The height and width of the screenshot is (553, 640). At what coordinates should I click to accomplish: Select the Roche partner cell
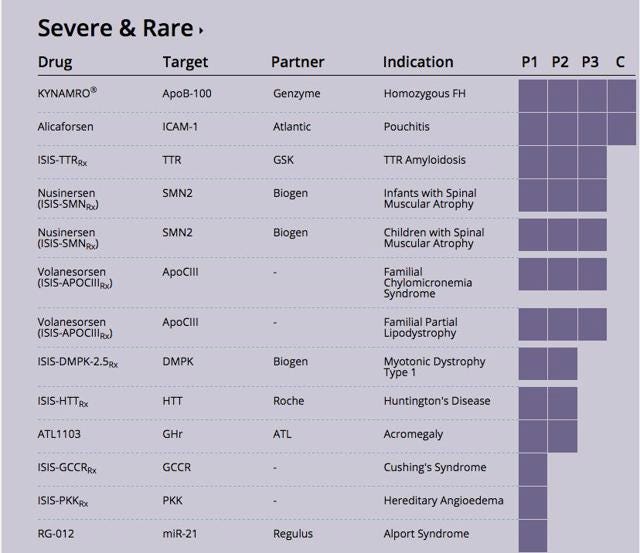(289, 401)
